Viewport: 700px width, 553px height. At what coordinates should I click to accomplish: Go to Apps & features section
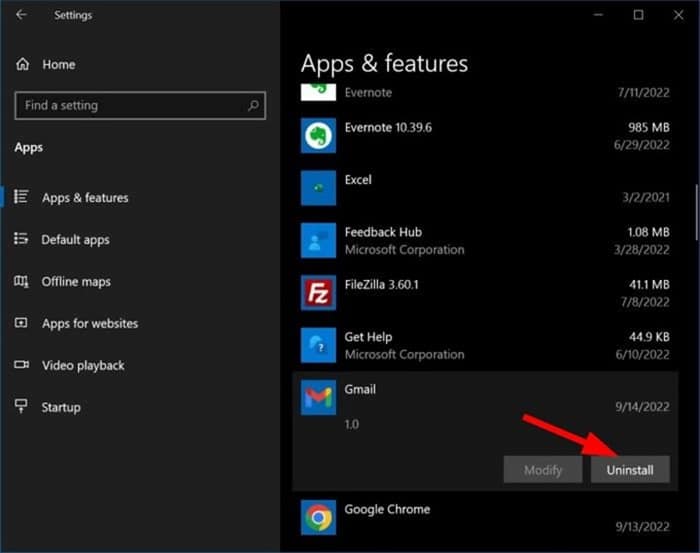[85, 198]
